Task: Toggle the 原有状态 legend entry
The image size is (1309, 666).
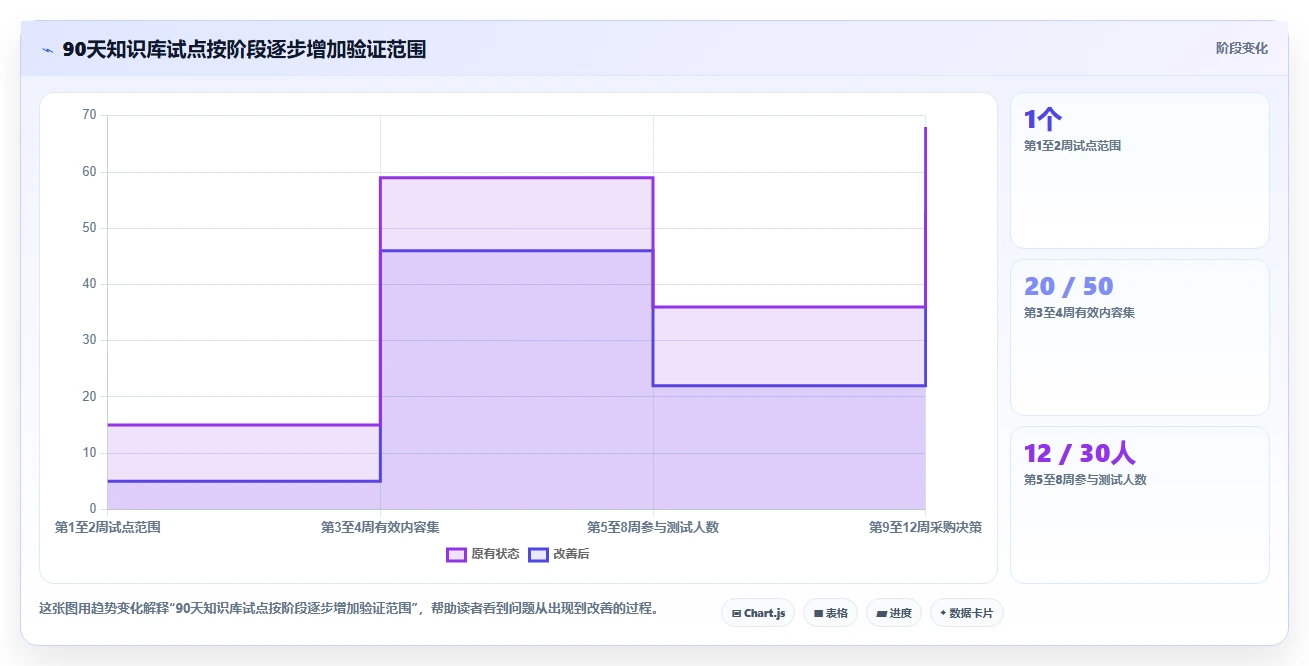Action: [482, 554]
